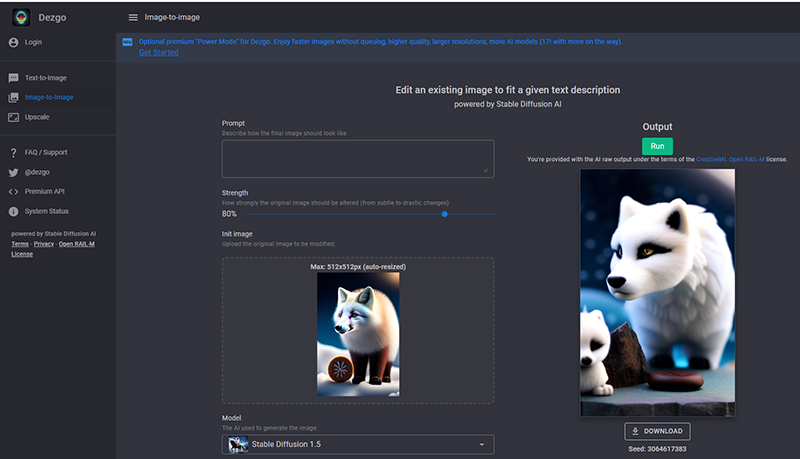Screen dimensions: 800x459
Task: Select Image-to-Image in the sidebar
Action: pyautogui.click(x=49, y=97)
